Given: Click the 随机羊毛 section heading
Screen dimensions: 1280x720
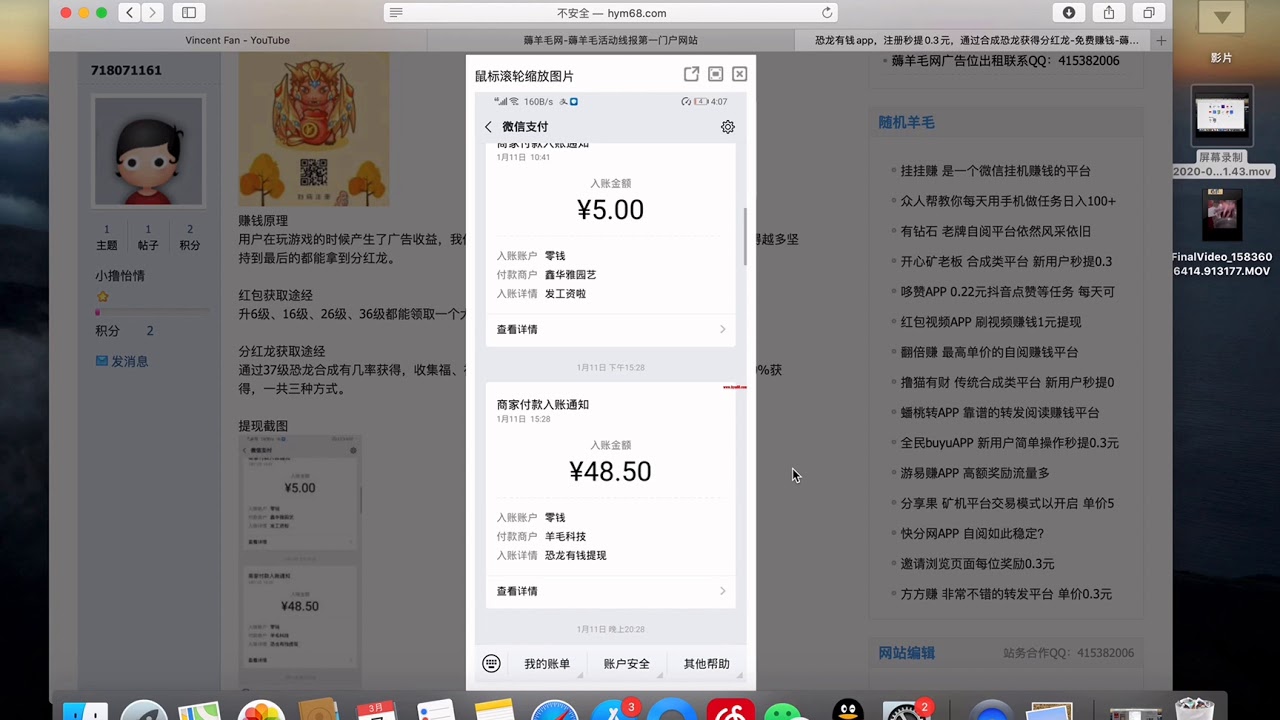Looking at the screenshot, I should pos(906,122).
